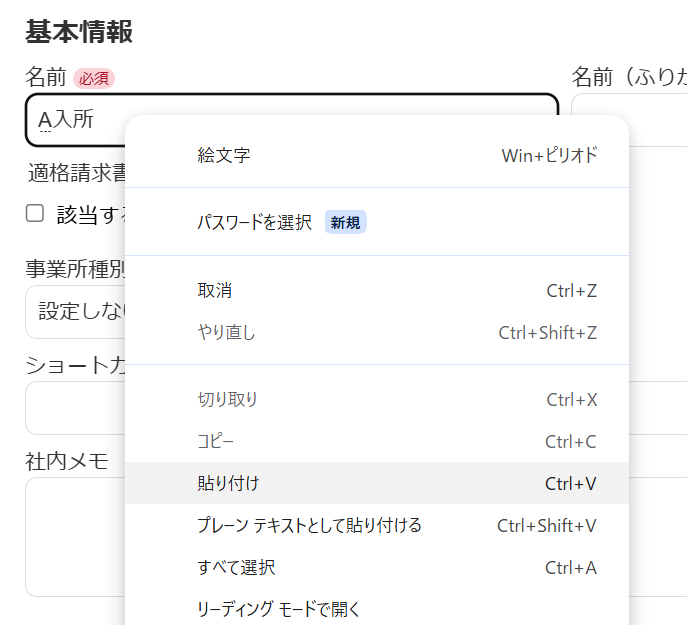The width and height of the screenshot is (687, 625).
Task: Choose パスワードを選択 menu entry
Action: 377,222
